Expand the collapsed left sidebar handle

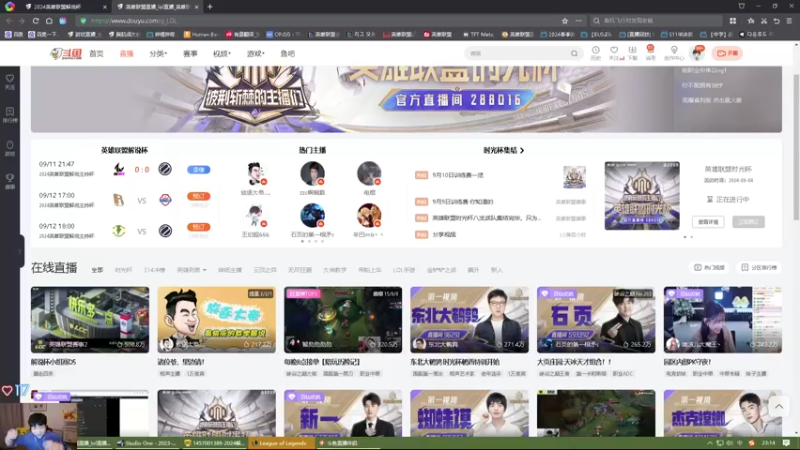tap(20, 252)
